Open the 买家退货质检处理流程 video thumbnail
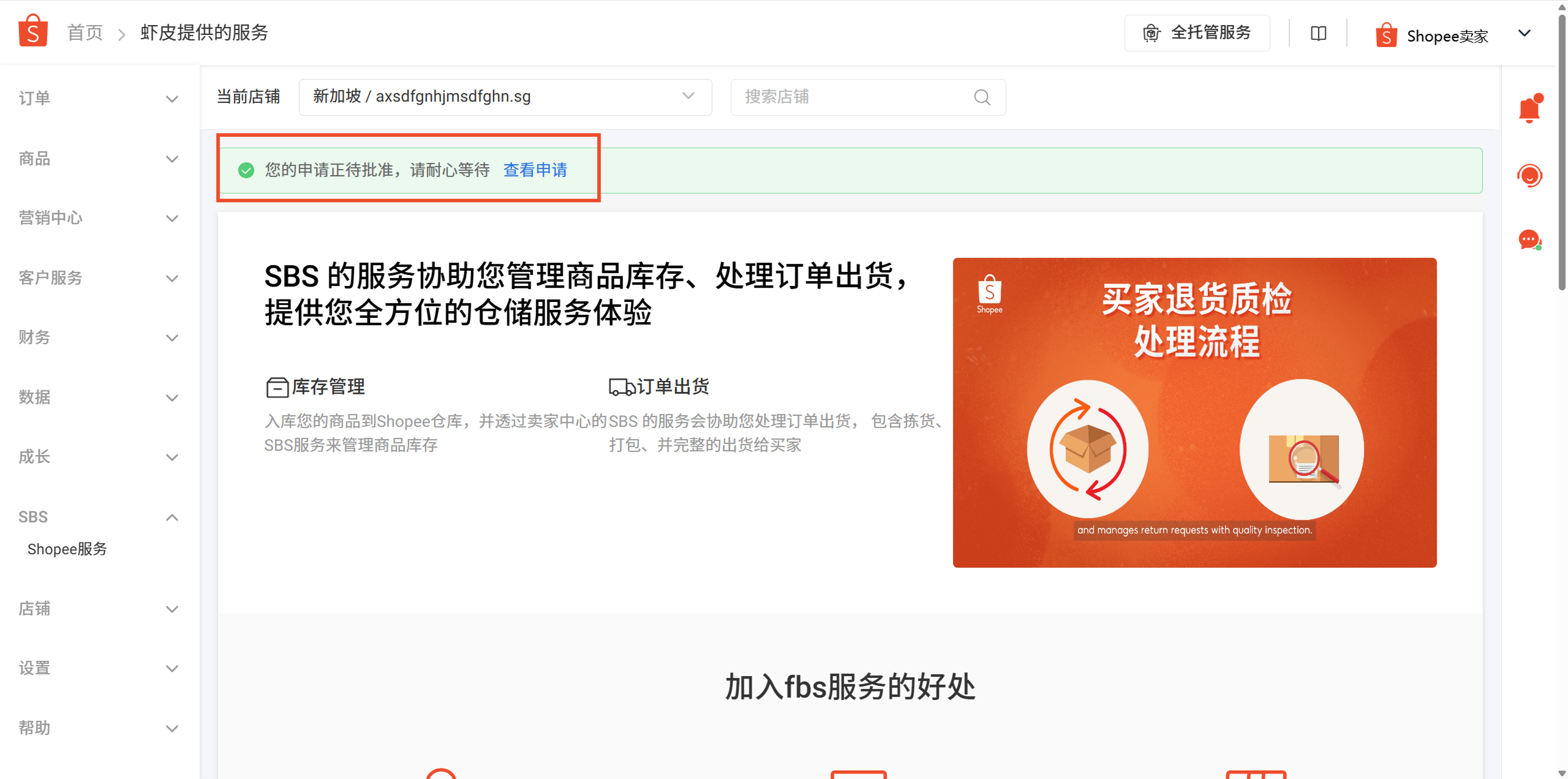 pyautogui.click(x=1194, y=412)
